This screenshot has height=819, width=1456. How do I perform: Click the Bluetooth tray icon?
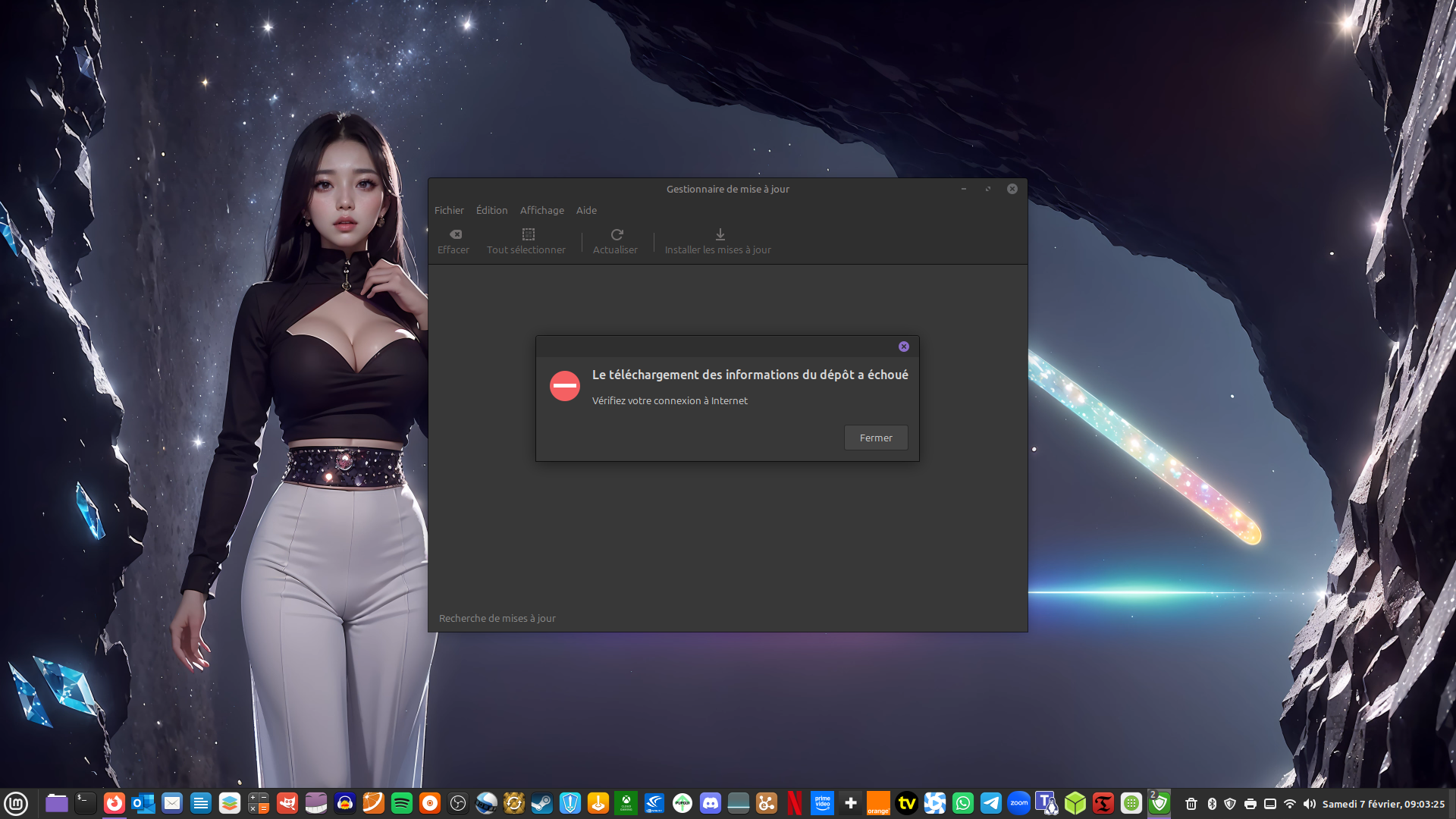[x=1212, y=804]
